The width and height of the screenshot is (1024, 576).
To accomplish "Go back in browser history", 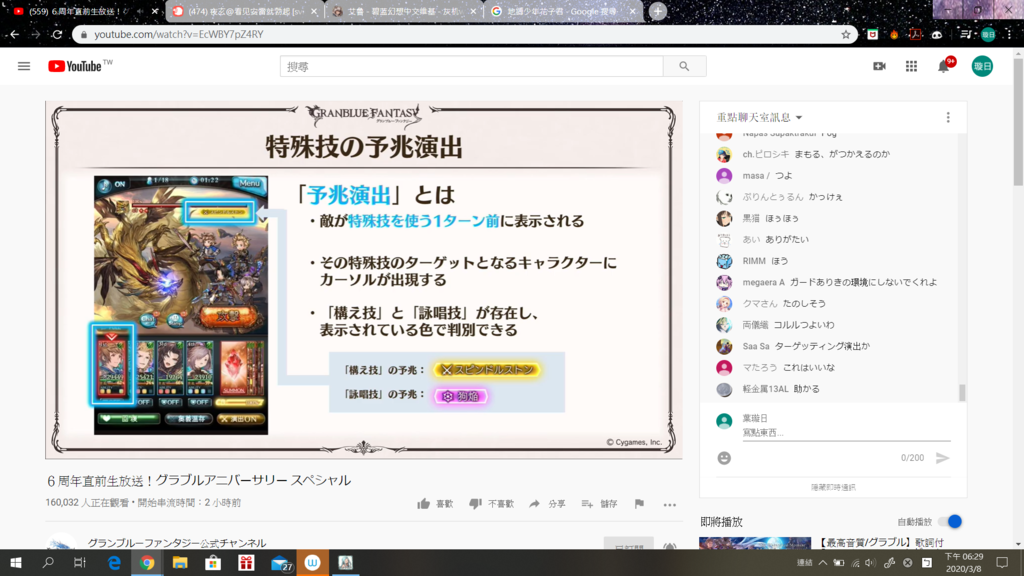I will coord(14,35).
